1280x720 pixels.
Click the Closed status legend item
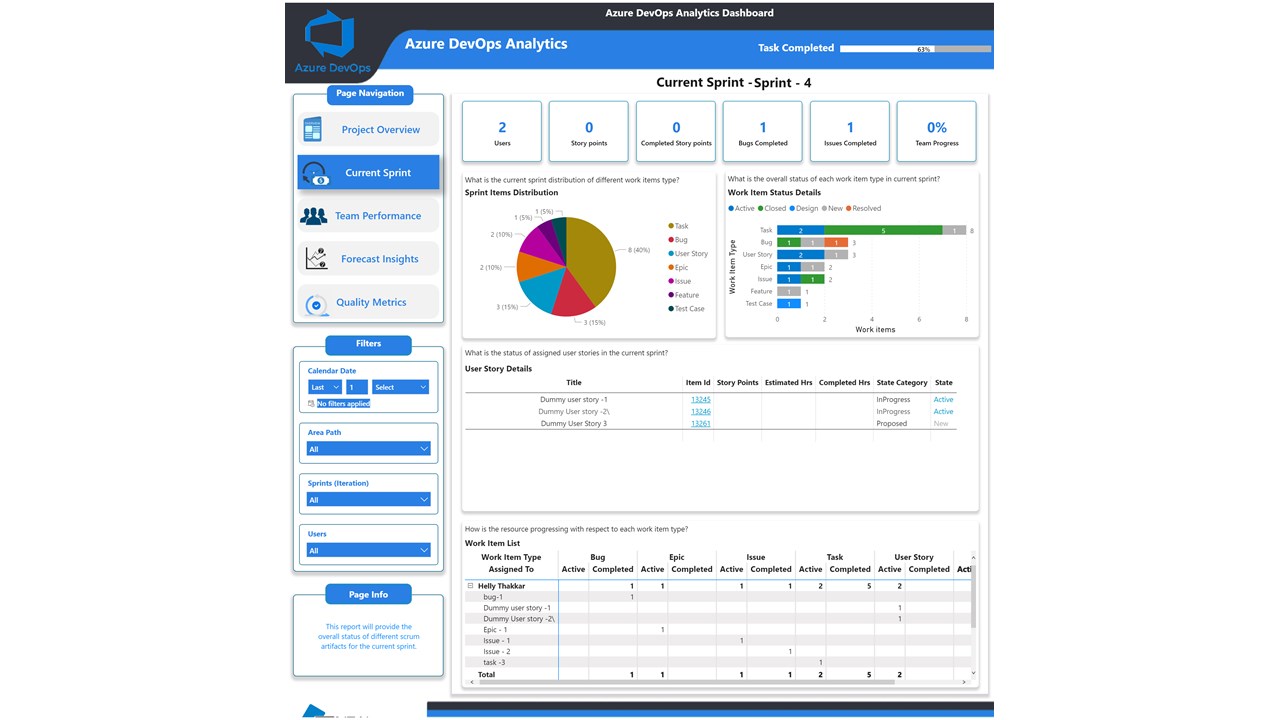point(772,208)
